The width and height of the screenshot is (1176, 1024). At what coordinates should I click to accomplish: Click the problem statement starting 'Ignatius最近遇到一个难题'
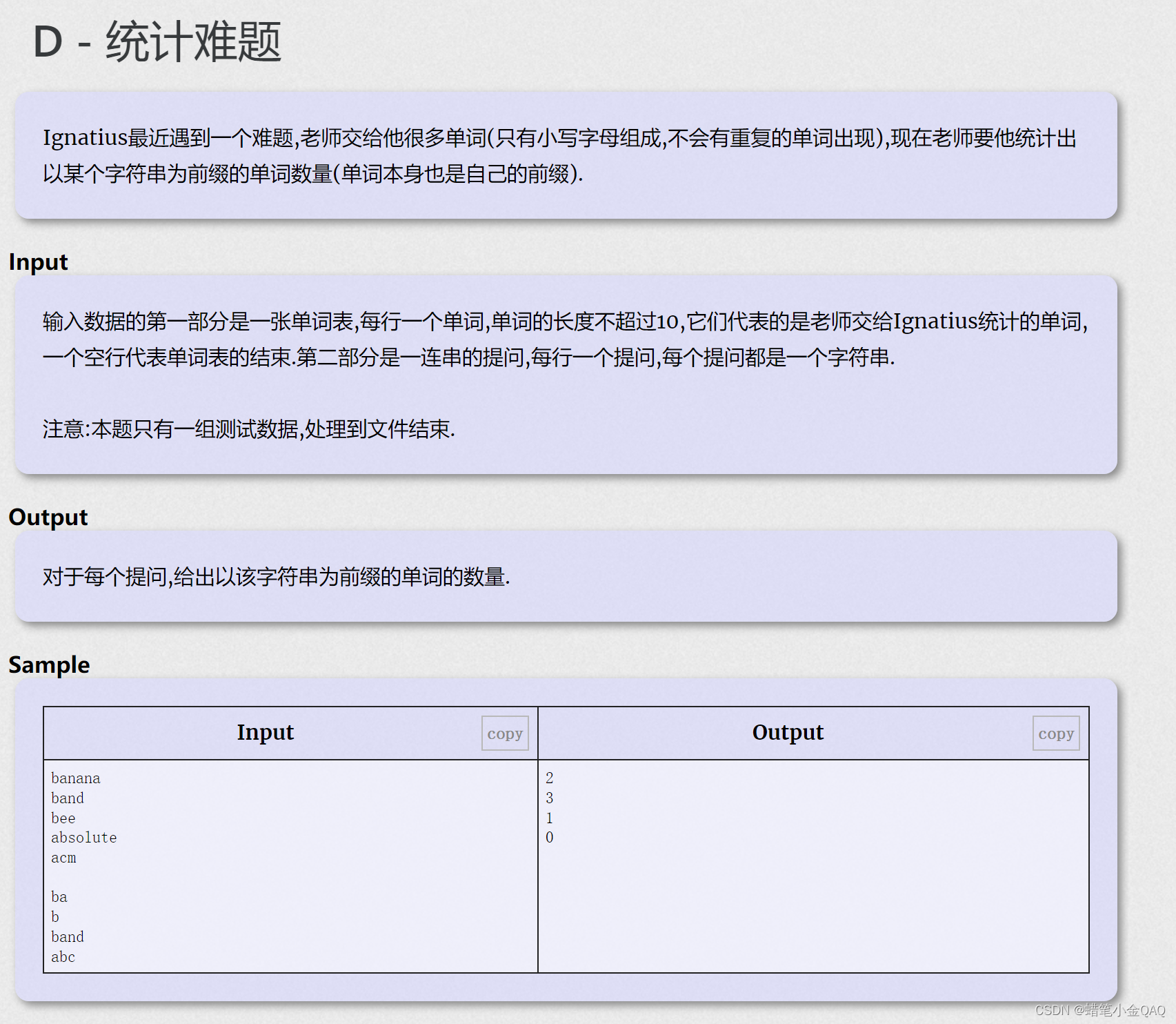[x=560, y=156]
